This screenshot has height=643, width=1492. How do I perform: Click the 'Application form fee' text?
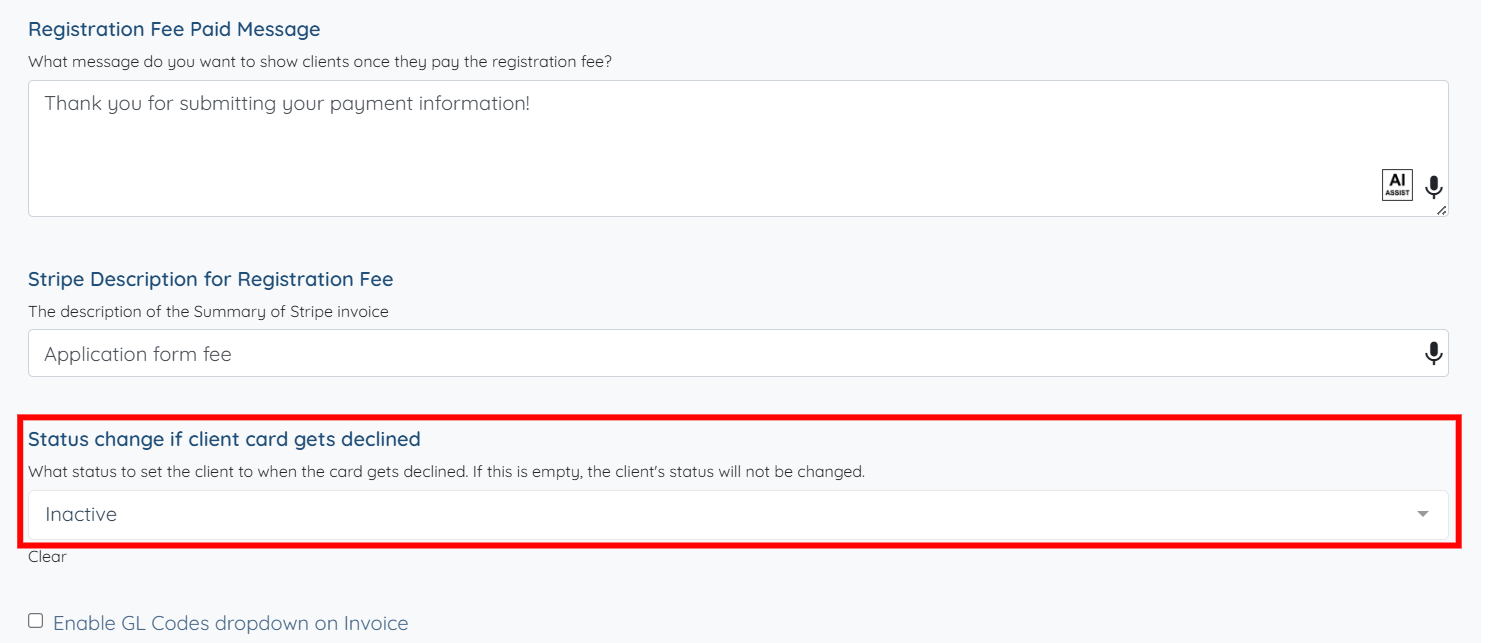[x=138, y=354]
